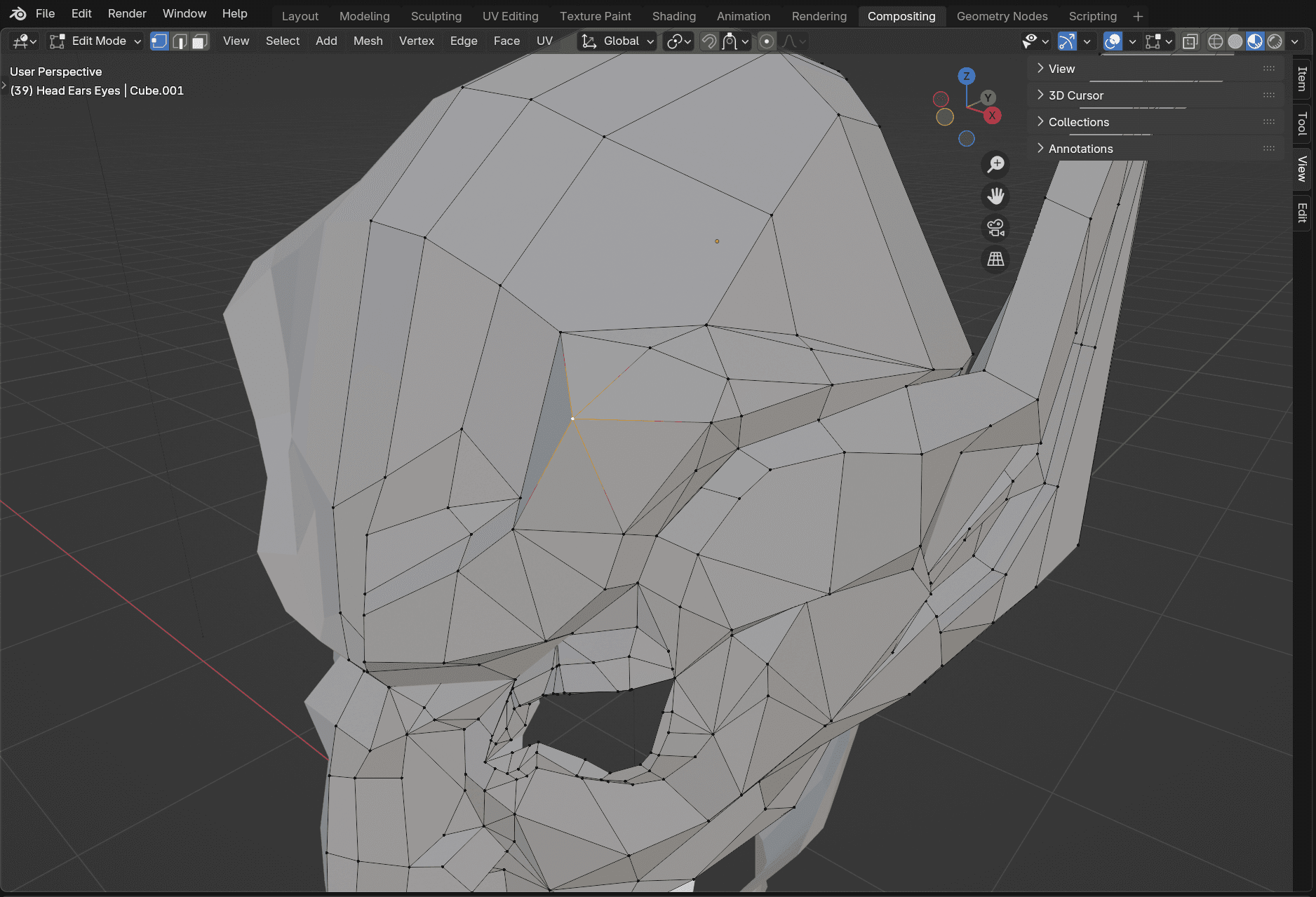
Task: Expand the Collections panel
Action: click(1078, 121)
